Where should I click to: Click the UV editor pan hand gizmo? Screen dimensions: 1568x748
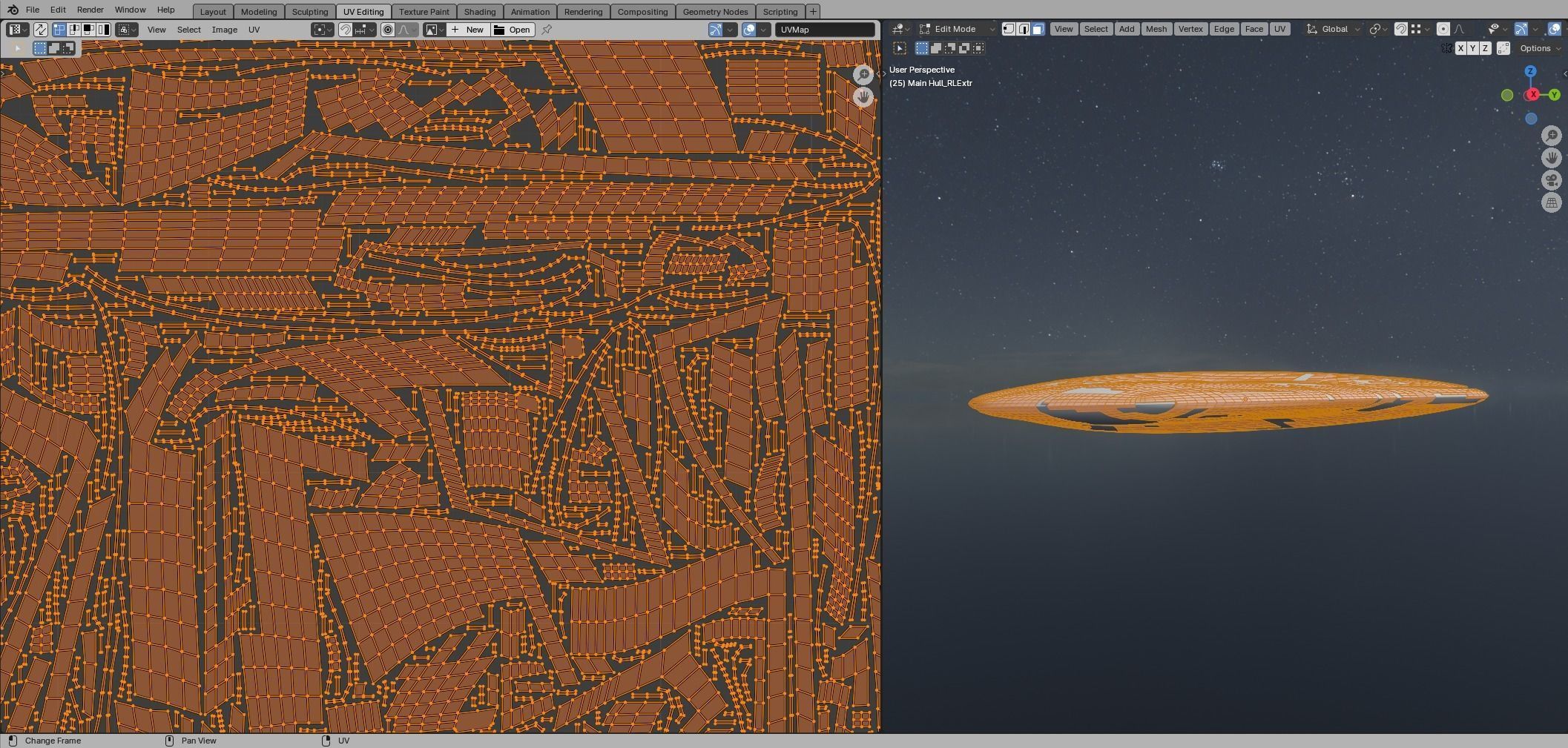coord(863,97)
